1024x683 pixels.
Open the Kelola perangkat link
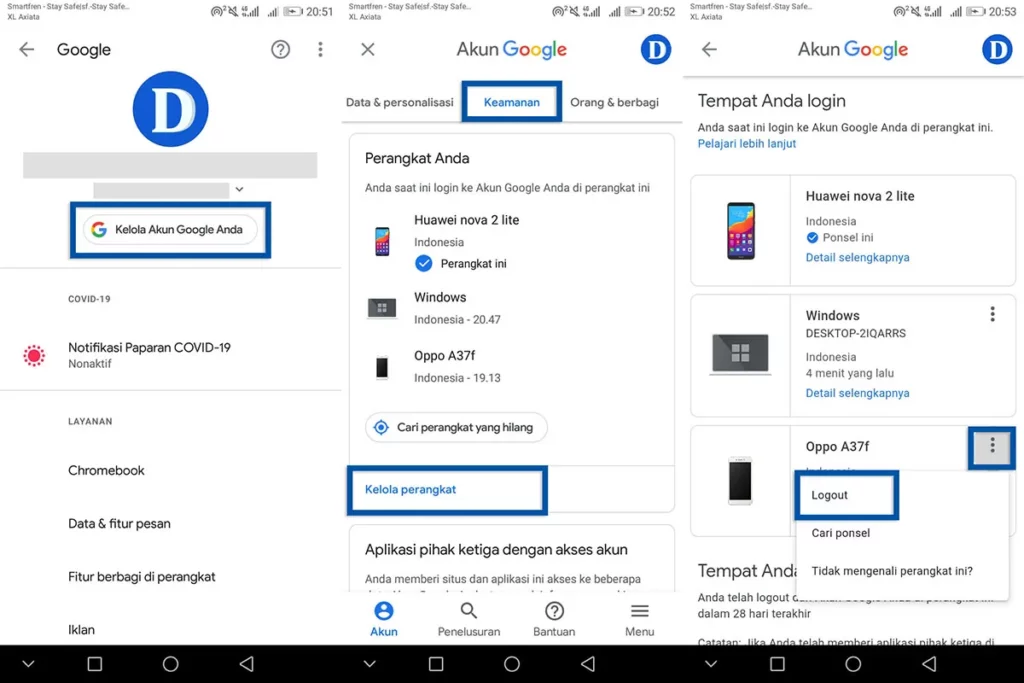click(x=410, y=490)
